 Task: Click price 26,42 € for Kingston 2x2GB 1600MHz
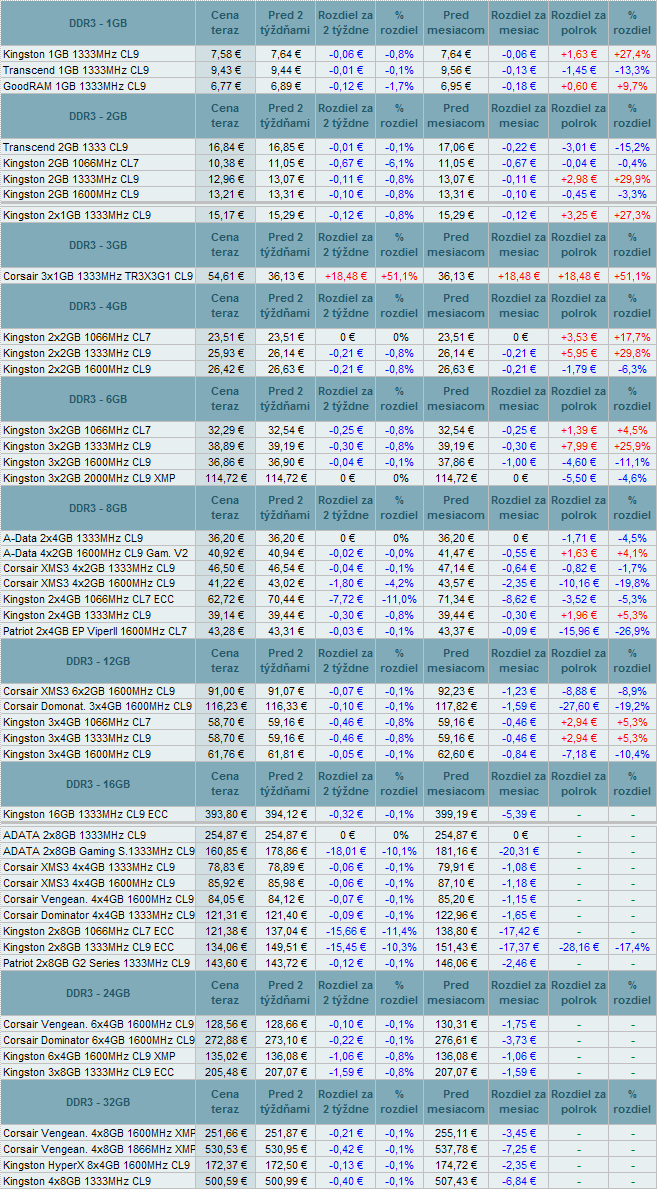pos(225,369)
